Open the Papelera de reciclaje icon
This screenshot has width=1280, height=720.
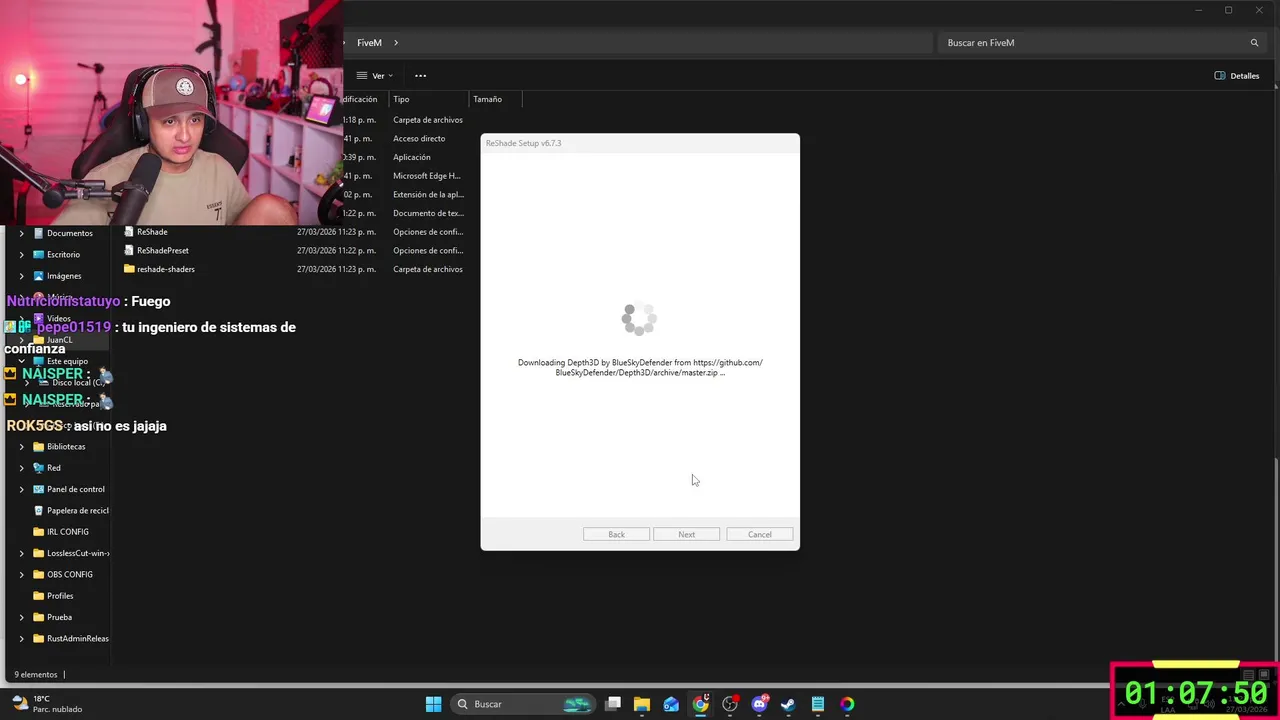click(x=38, y=510)
